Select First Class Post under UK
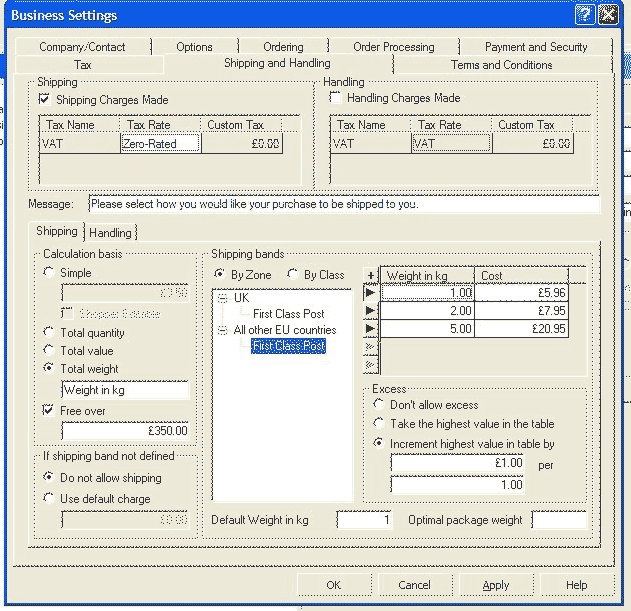 (x=288, y=314)
